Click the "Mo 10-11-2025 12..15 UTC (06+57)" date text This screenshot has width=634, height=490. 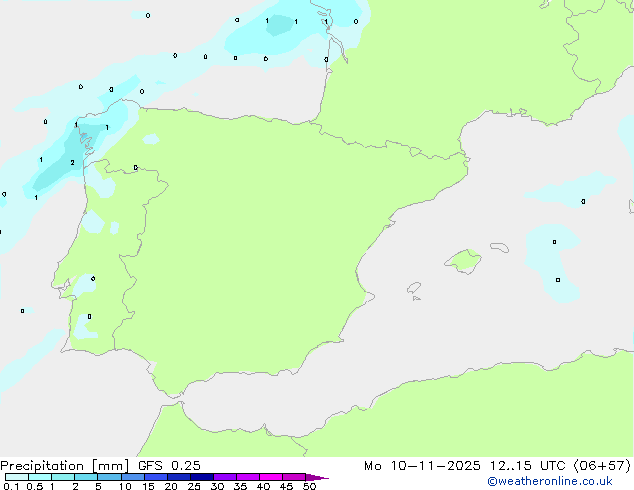pos(497,466)
